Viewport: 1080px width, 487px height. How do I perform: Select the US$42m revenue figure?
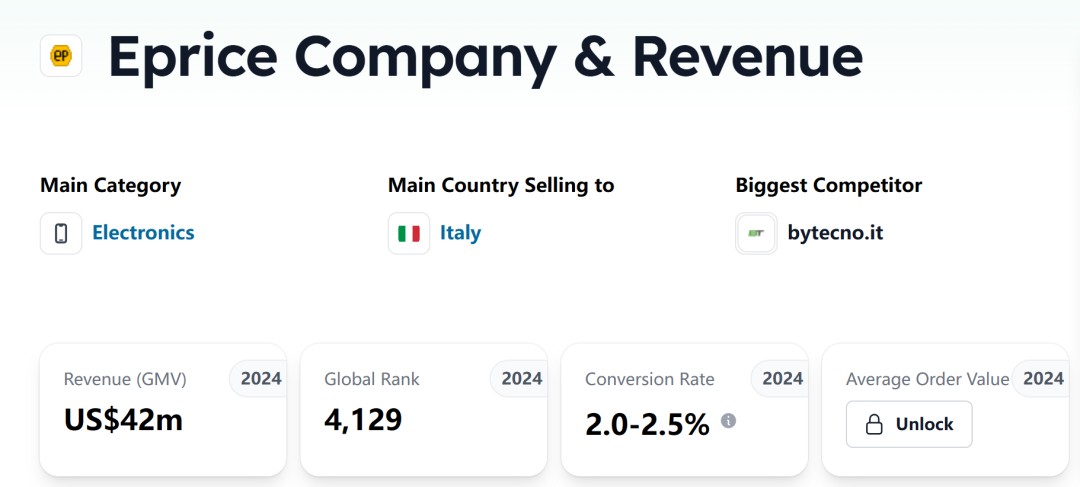123,420
